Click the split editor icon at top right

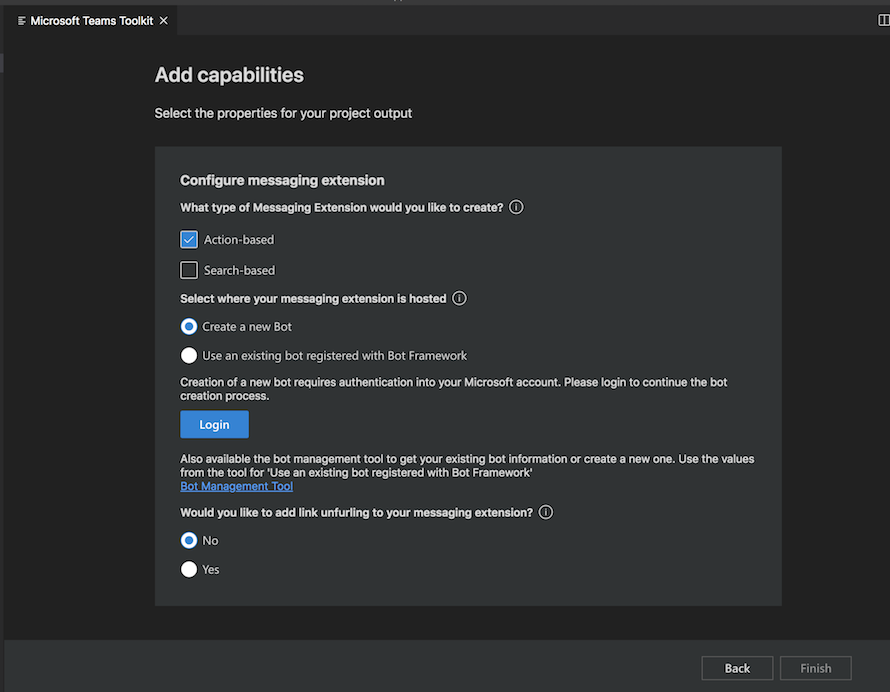[x=883, y=20]
